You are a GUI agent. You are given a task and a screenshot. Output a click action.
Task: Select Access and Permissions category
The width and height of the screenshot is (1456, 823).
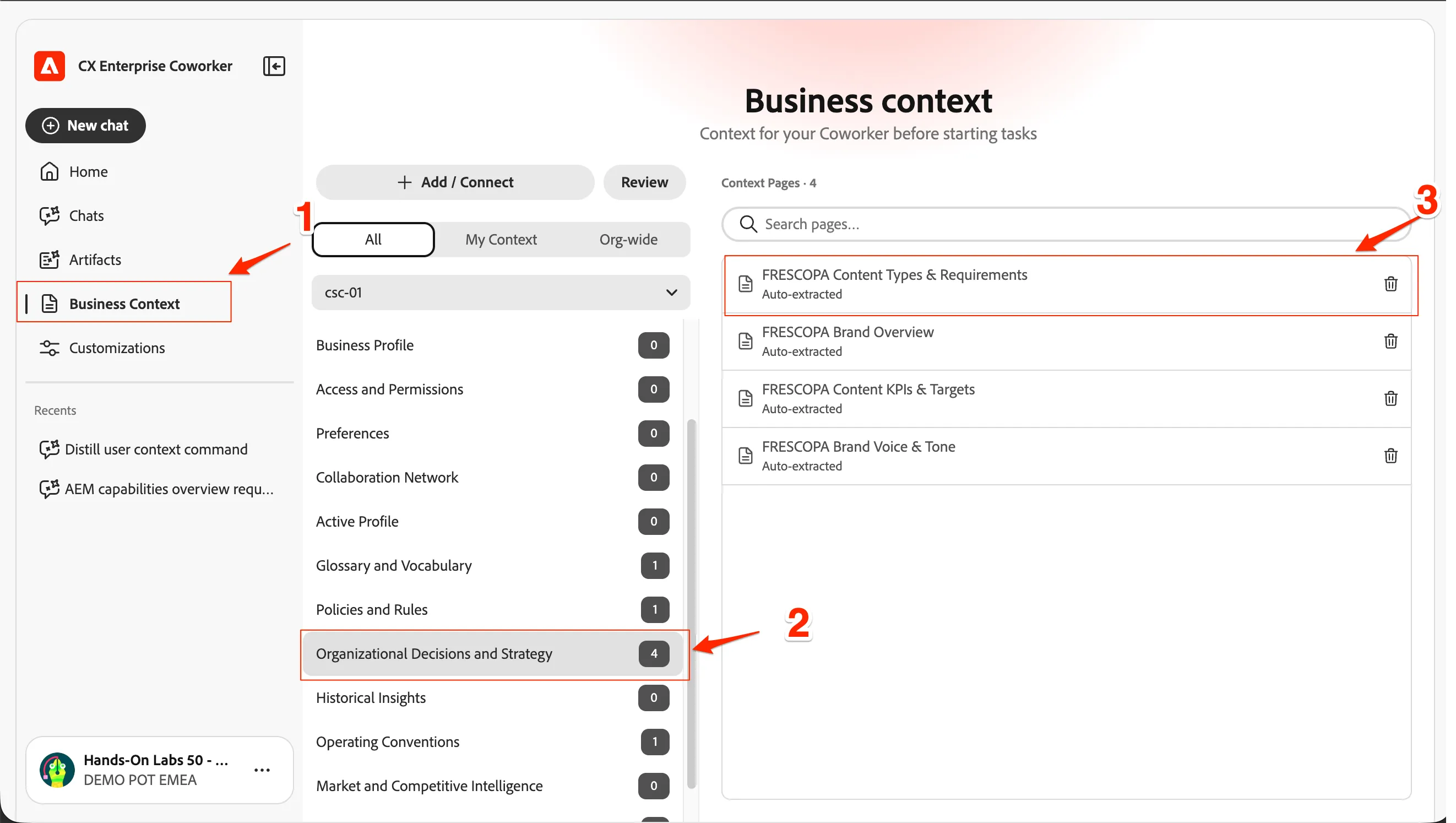pos(492,389)
